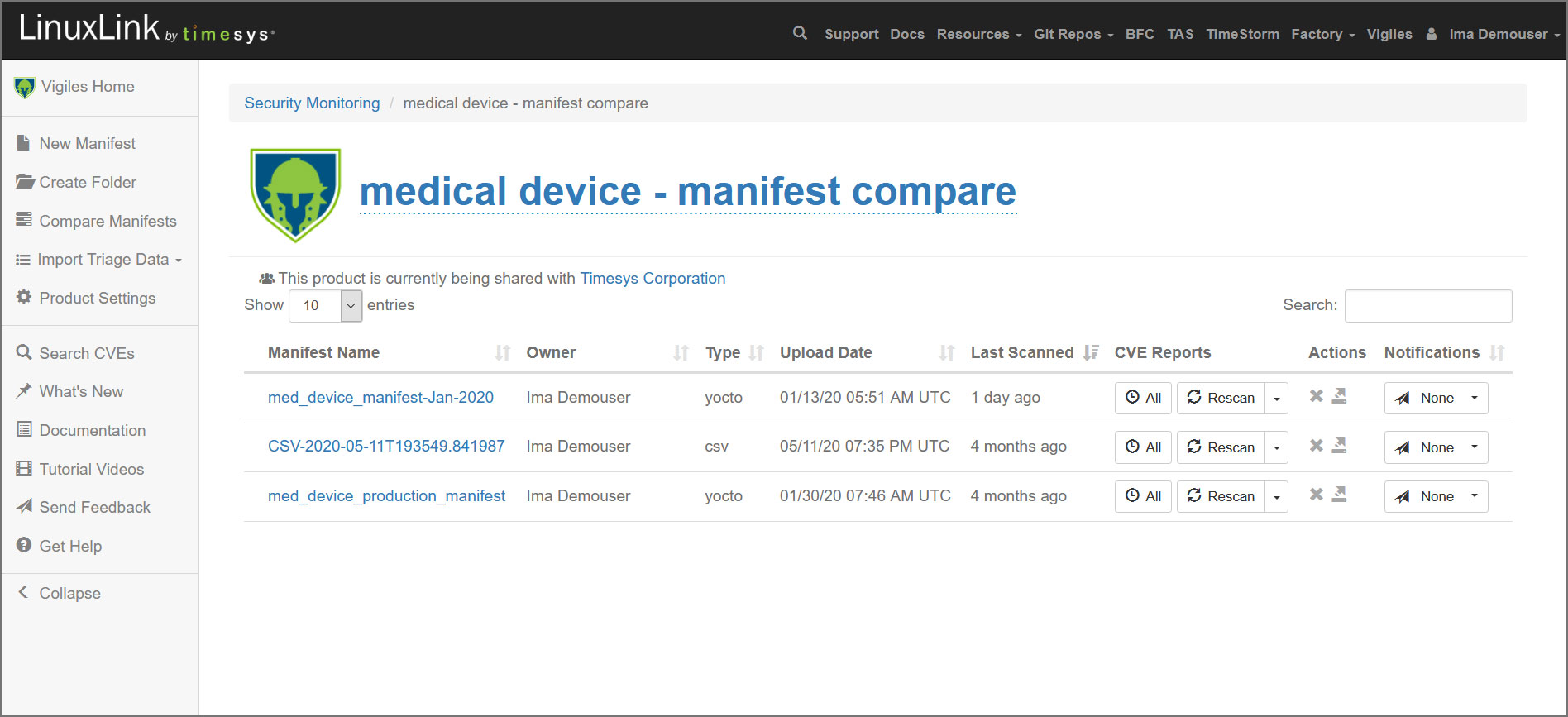
Task: Open TAS in top navigation
Action: pos(1180,34)
